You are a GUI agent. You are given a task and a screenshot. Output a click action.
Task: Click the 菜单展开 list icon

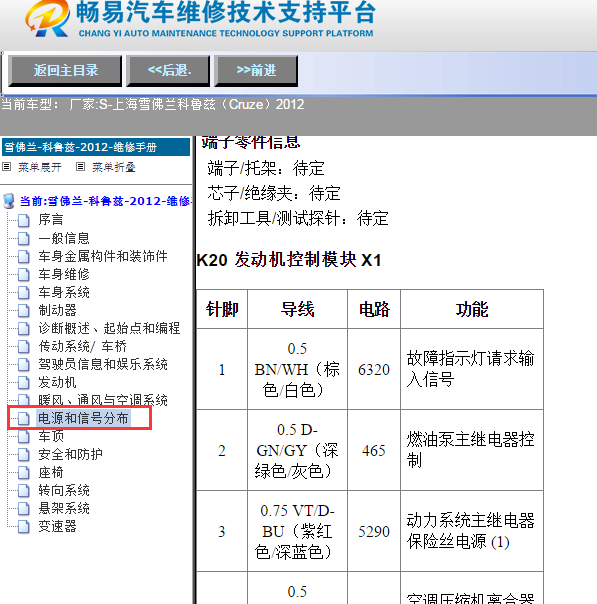tap(7, 167)
